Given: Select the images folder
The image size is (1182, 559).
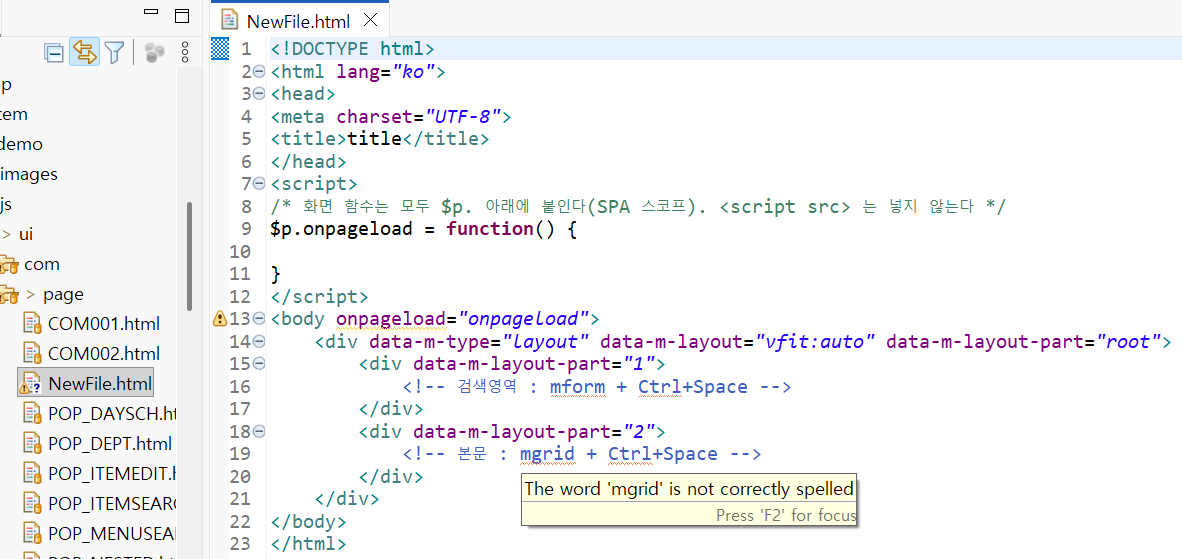Looking at the screenshot, I should pyautogui.click(x=29, y=174).
